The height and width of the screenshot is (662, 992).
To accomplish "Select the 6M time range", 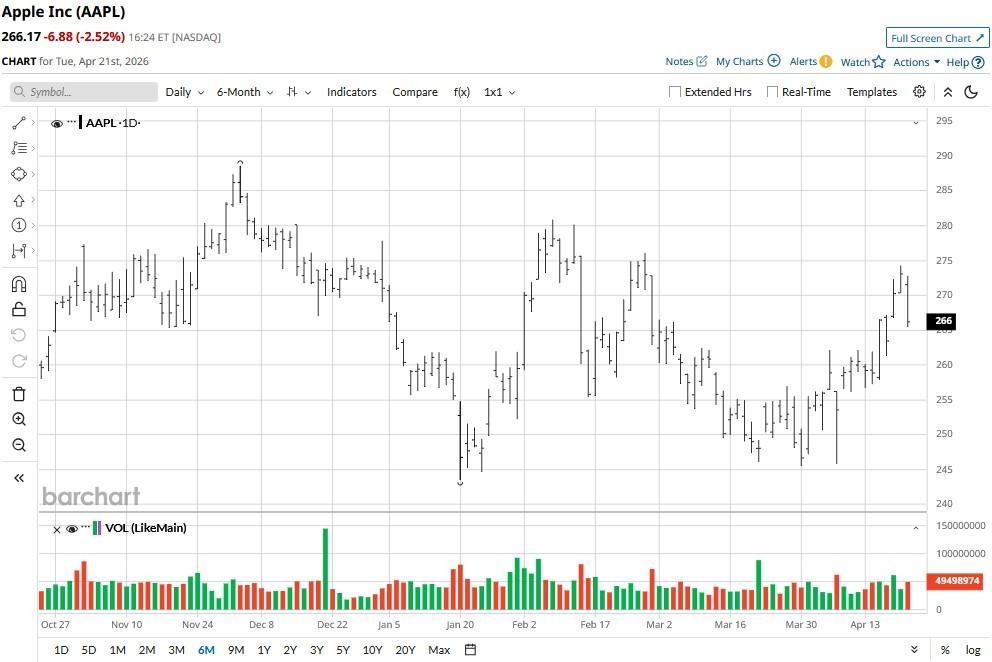I will tap(206, 650).
